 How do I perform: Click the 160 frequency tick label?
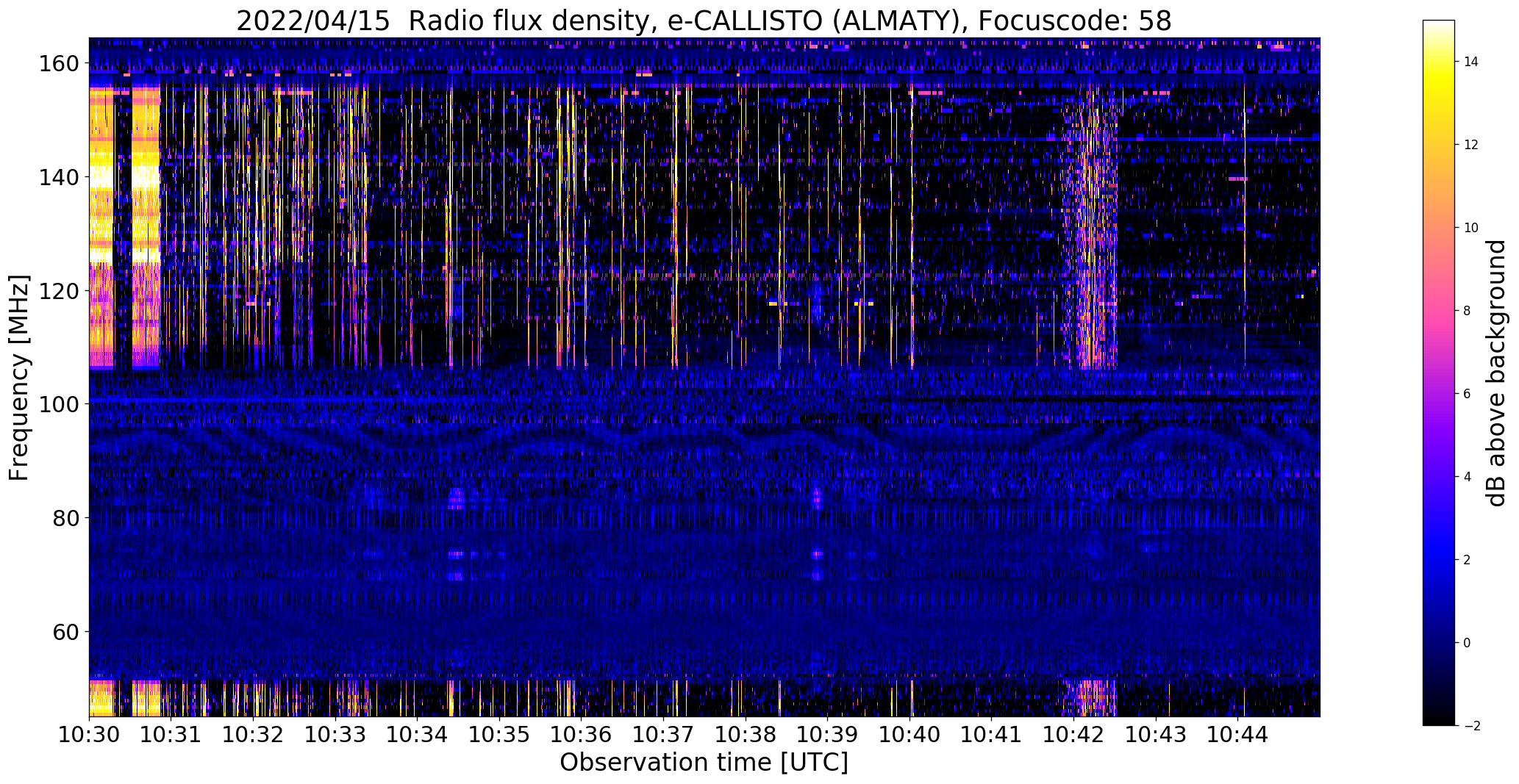(59, 64)
